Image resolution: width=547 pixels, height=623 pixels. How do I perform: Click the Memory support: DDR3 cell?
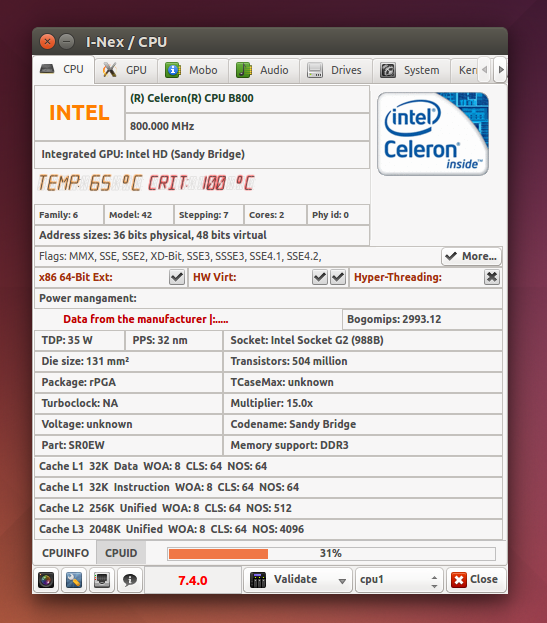tap(363, 445)
